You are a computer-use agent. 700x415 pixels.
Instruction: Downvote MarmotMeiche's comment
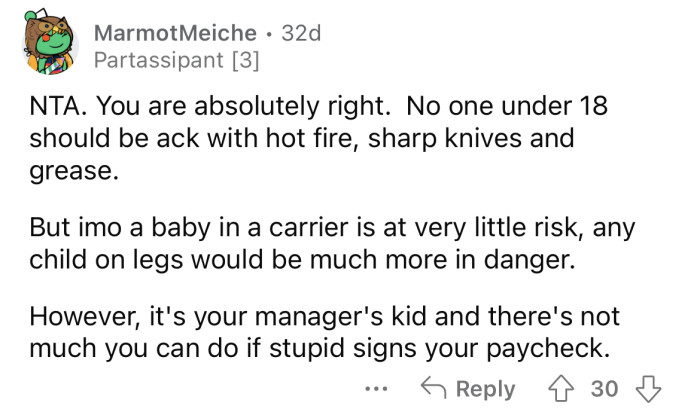652,389
